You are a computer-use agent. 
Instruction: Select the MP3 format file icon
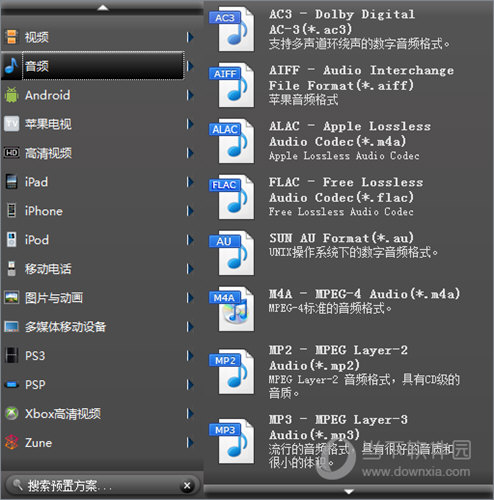[232, 442]
